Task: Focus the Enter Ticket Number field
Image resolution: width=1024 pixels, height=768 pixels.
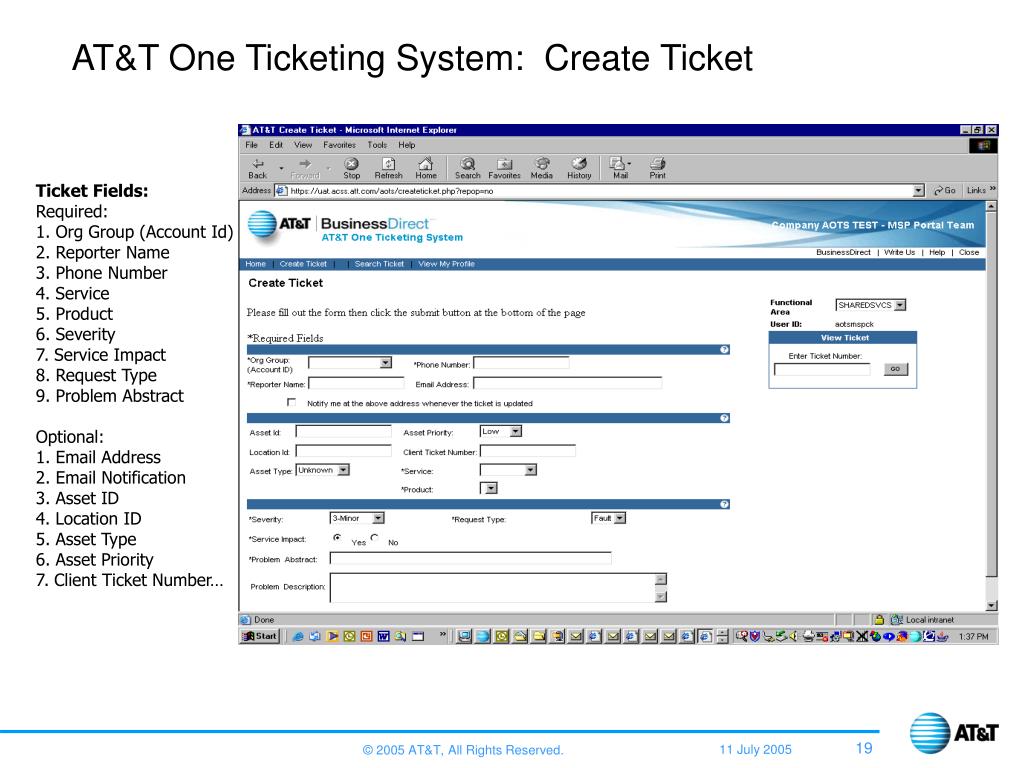Action: tap(822, 369)
